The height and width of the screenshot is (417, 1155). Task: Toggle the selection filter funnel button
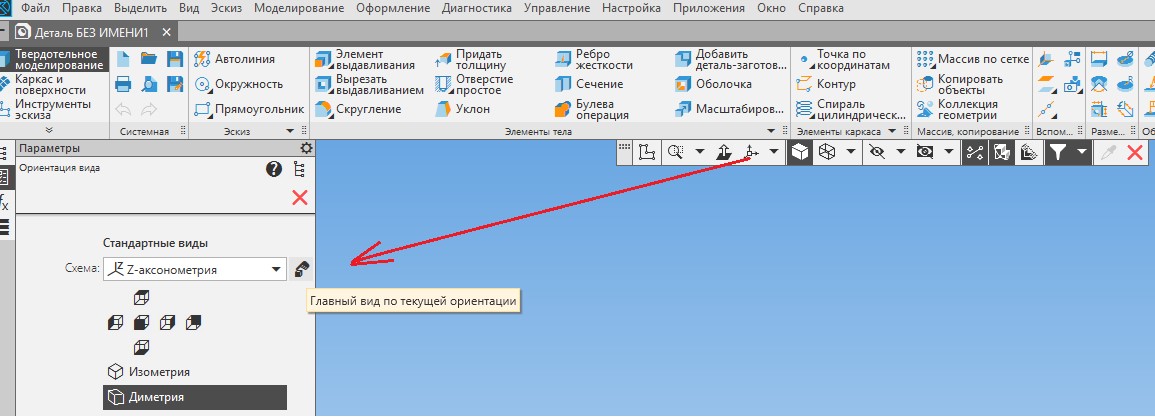pyautogui.click(x=1058, y=153)
